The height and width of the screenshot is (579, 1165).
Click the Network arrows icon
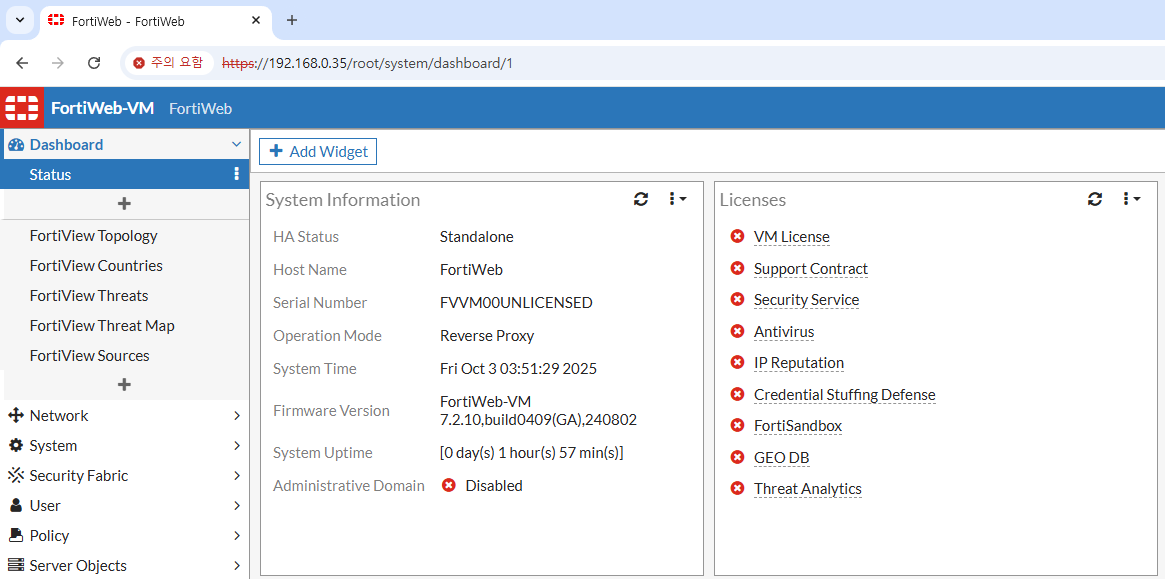click(16, 415)
